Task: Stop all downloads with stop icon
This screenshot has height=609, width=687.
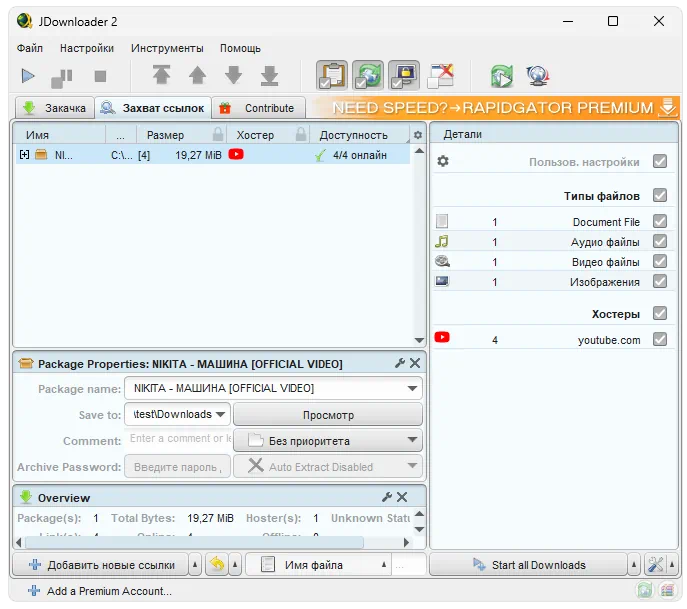Action: tap(100, 76)
